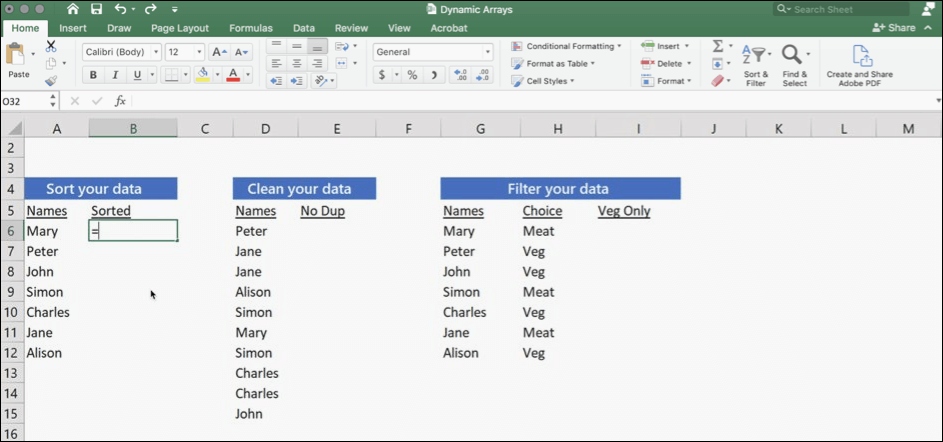
Task: Click the Undo arrow icon
Action: click(121, 9)
